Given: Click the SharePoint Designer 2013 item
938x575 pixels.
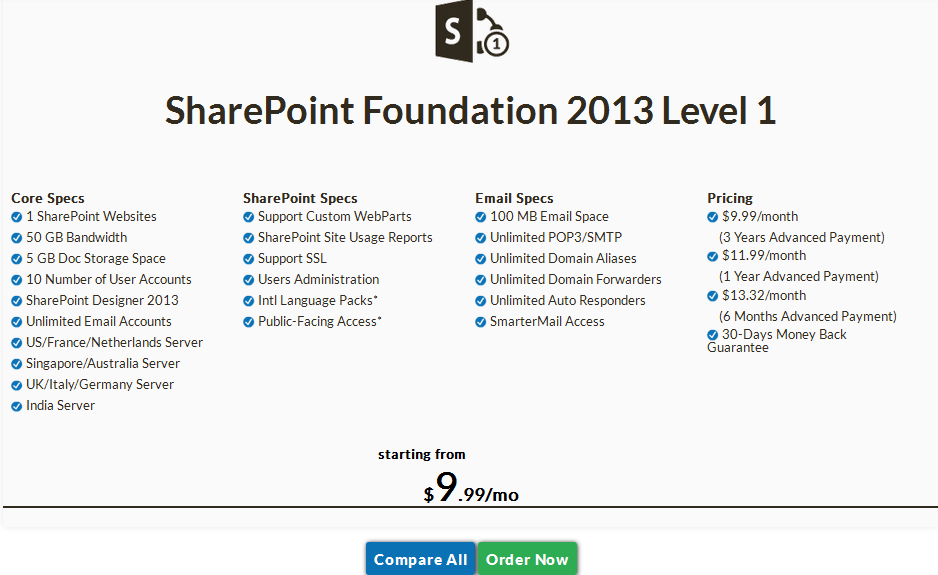Looking at the screenshot, I should [102, 301].
